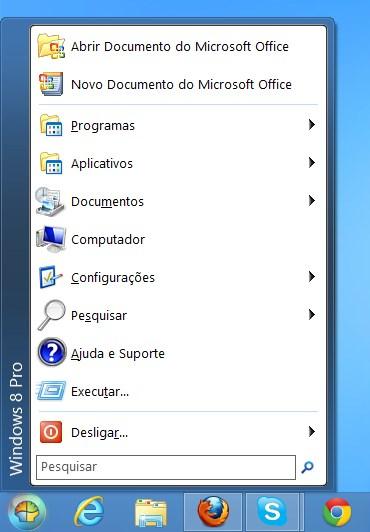Launch Google Chrome from the taskbar
This screenshot has height=532, width=370.
pos(337,512)
